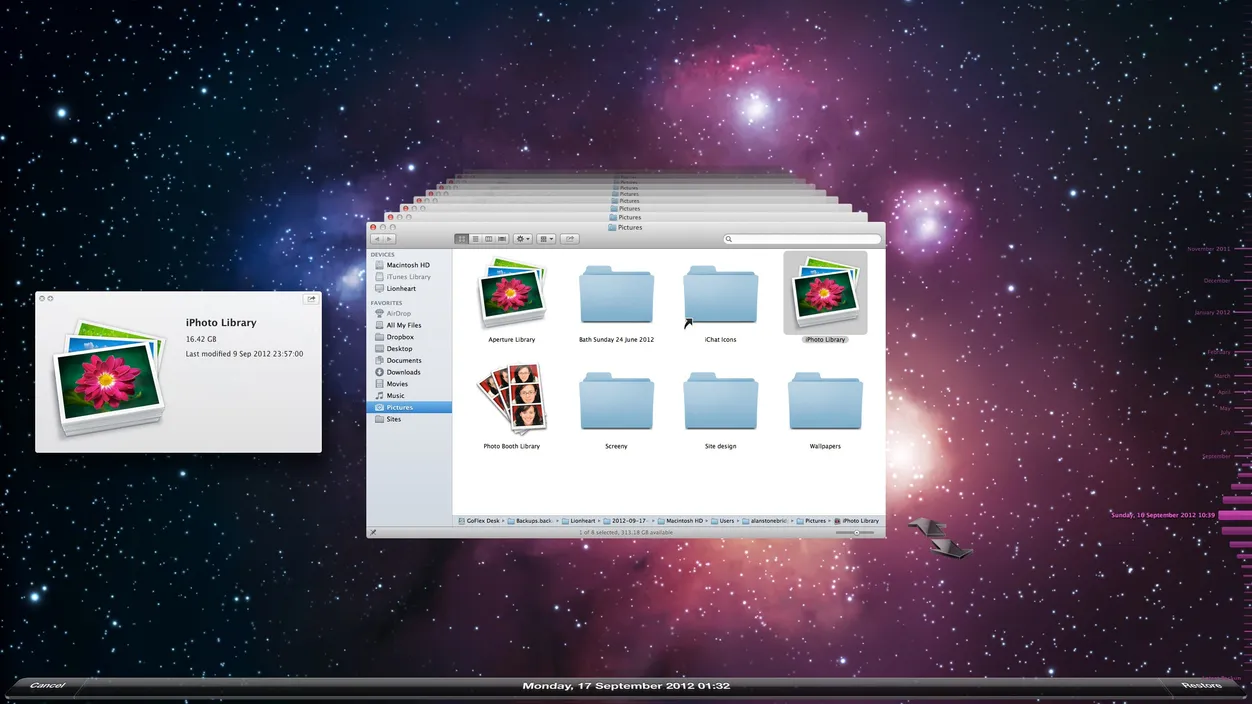This screenshot has height=704, width=1252.
Task: Open the Action gear dropdown menu
Action: click(x=523, y=239)
